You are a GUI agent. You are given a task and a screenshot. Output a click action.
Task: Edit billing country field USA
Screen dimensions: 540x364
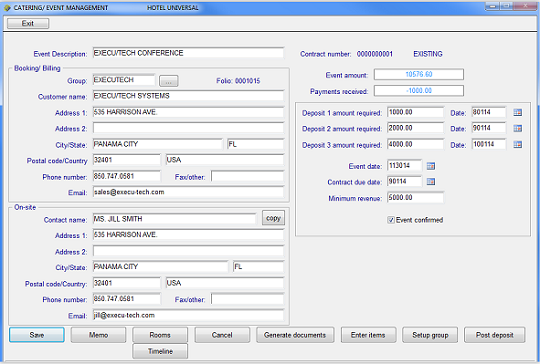pos(225,160)
